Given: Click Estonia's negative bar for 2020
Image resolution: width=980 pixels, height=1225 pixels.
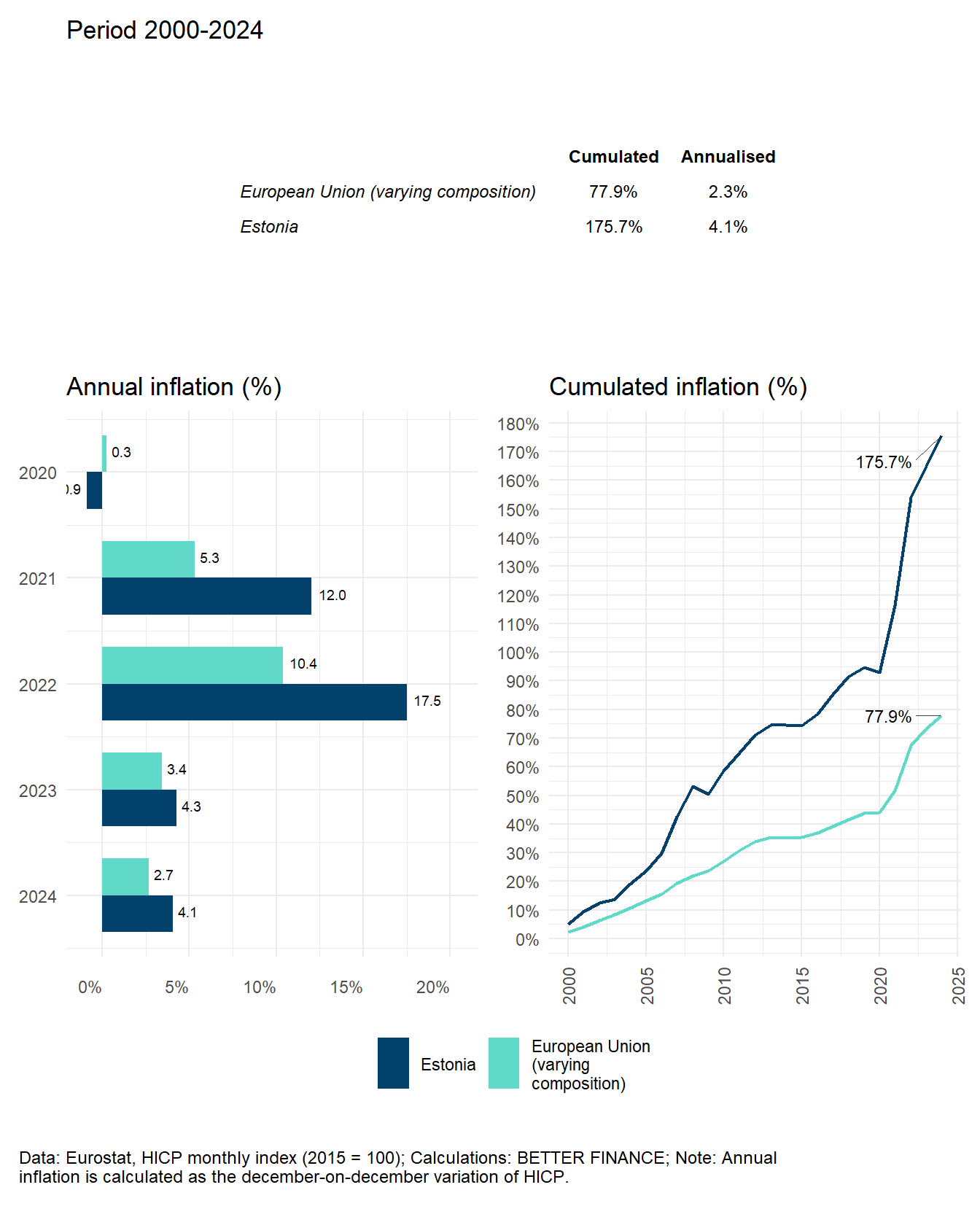Looking at the screenshot, I should (94, 490).
